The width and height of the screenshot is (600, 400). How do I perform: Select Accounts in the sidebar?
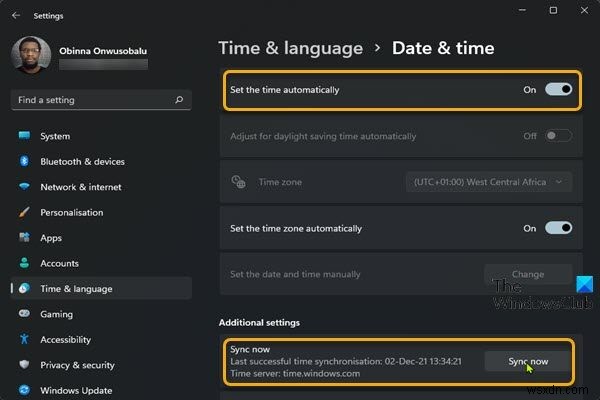point(59,263)
